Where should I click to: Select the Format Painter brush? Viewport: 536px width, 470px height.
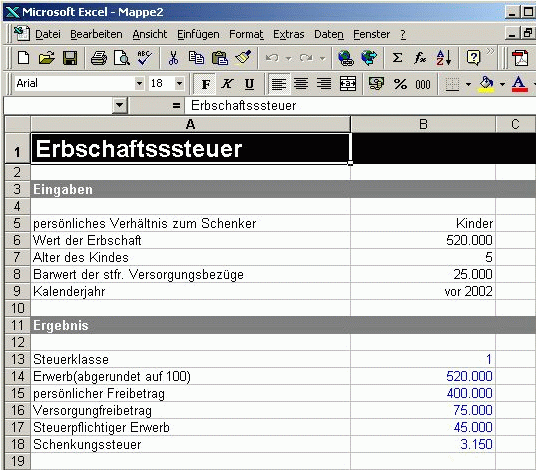pos(243,58)
